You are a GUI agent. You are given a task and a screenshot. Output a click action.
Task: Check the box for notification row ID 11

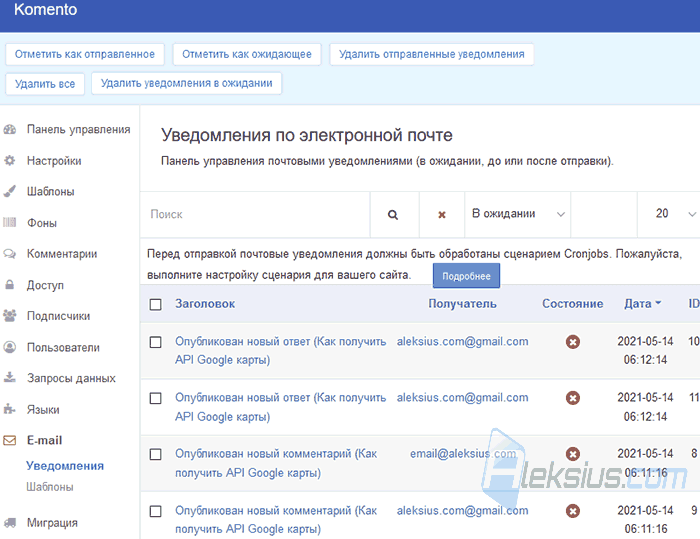[155, 398]
